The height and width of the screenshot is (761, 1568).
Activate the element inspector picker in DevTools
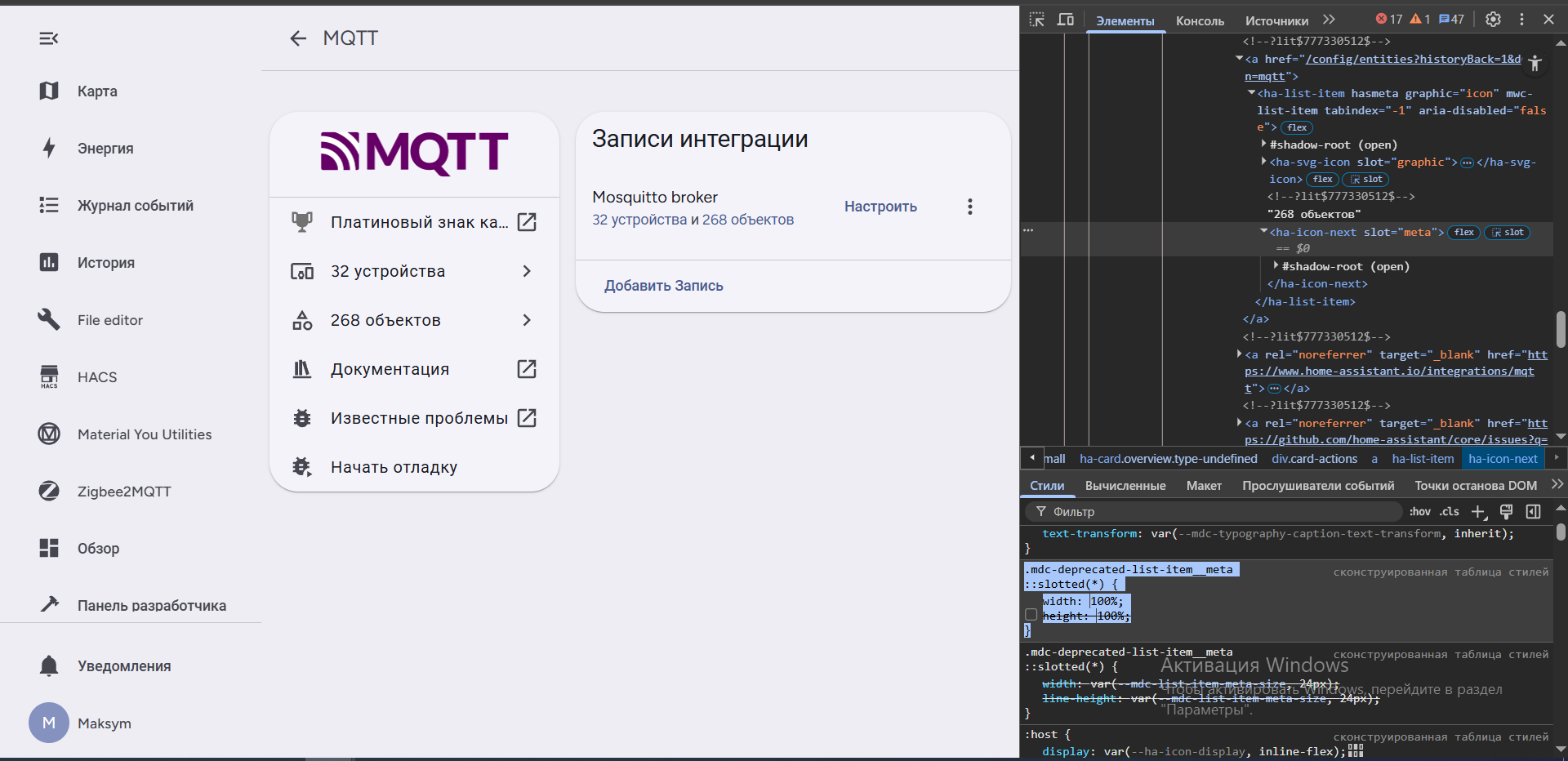tap(1037, 20)
